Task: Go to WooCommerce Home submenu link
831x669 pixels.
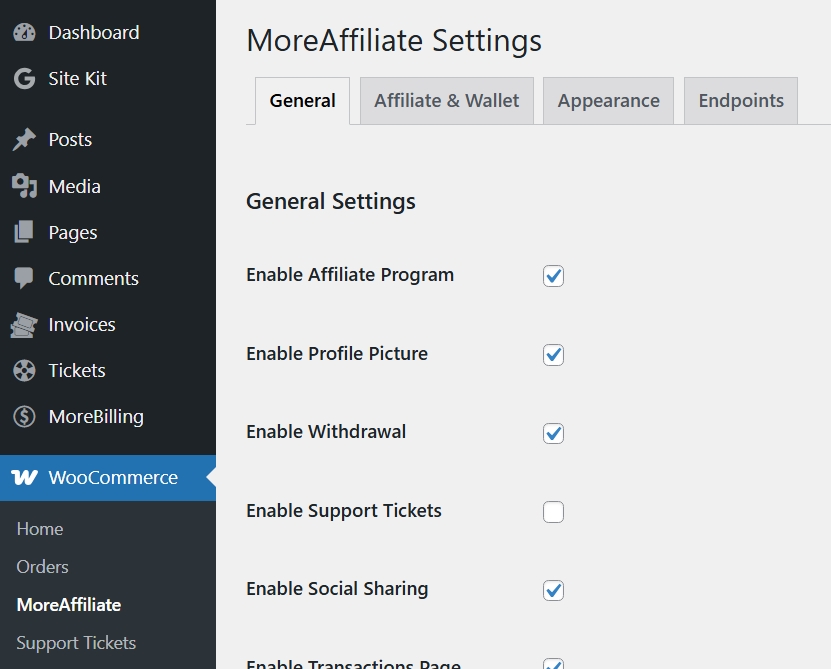Action: (40, 529)
